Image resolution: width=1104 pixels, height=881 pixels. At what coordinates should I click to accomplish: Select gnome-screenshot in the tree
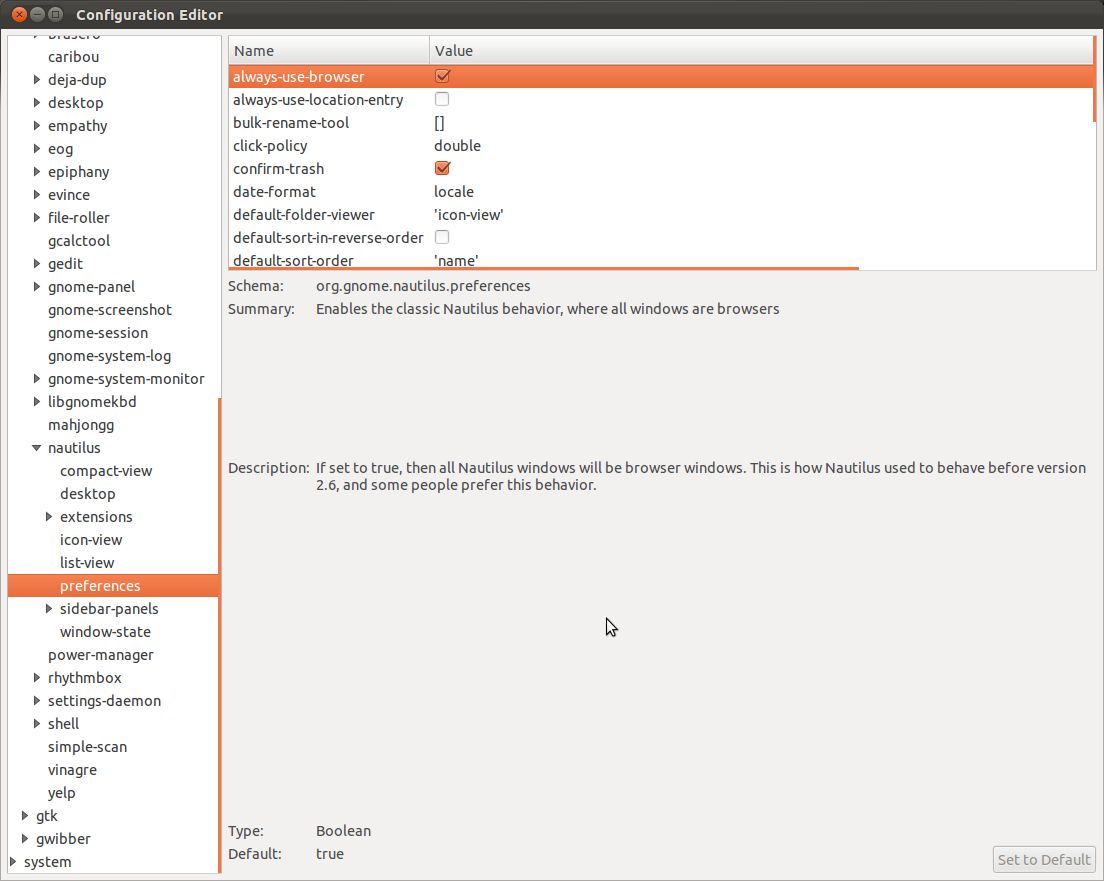(x=110, y=310)
